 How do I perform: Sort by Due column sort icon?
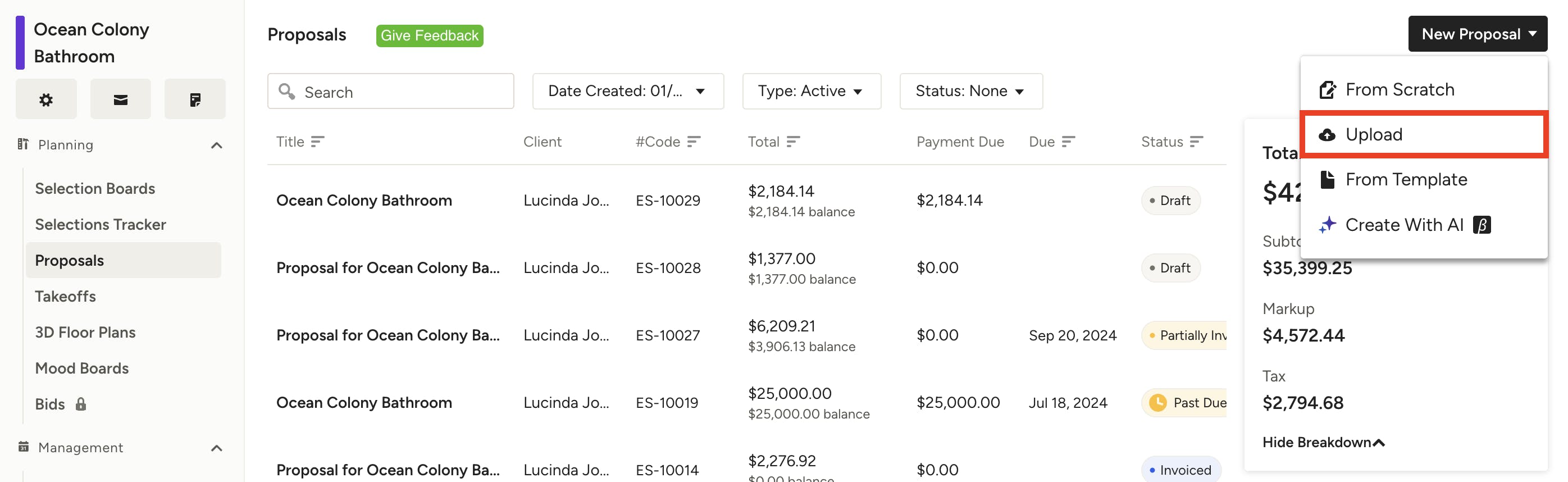coord(1068,142)
